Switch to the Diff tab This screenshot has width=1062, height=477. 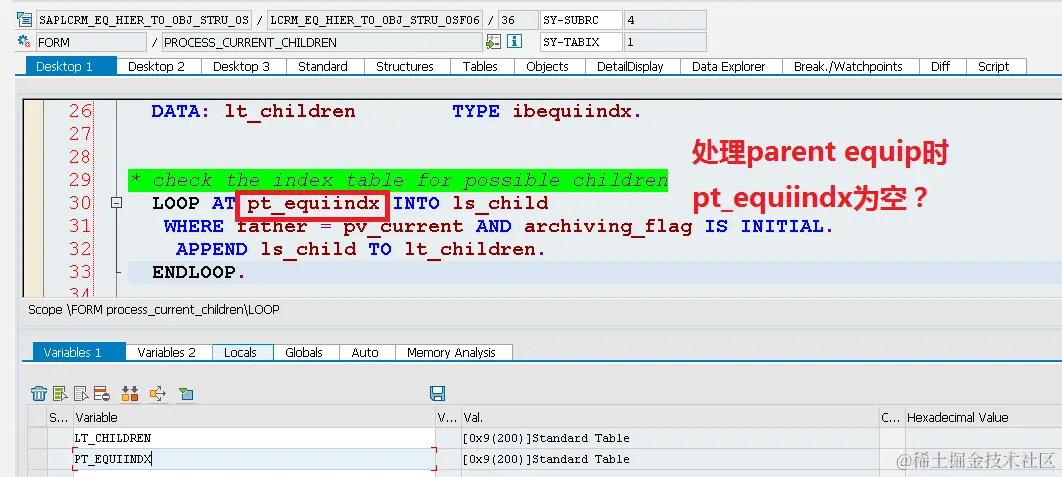(x=942, y=66)
